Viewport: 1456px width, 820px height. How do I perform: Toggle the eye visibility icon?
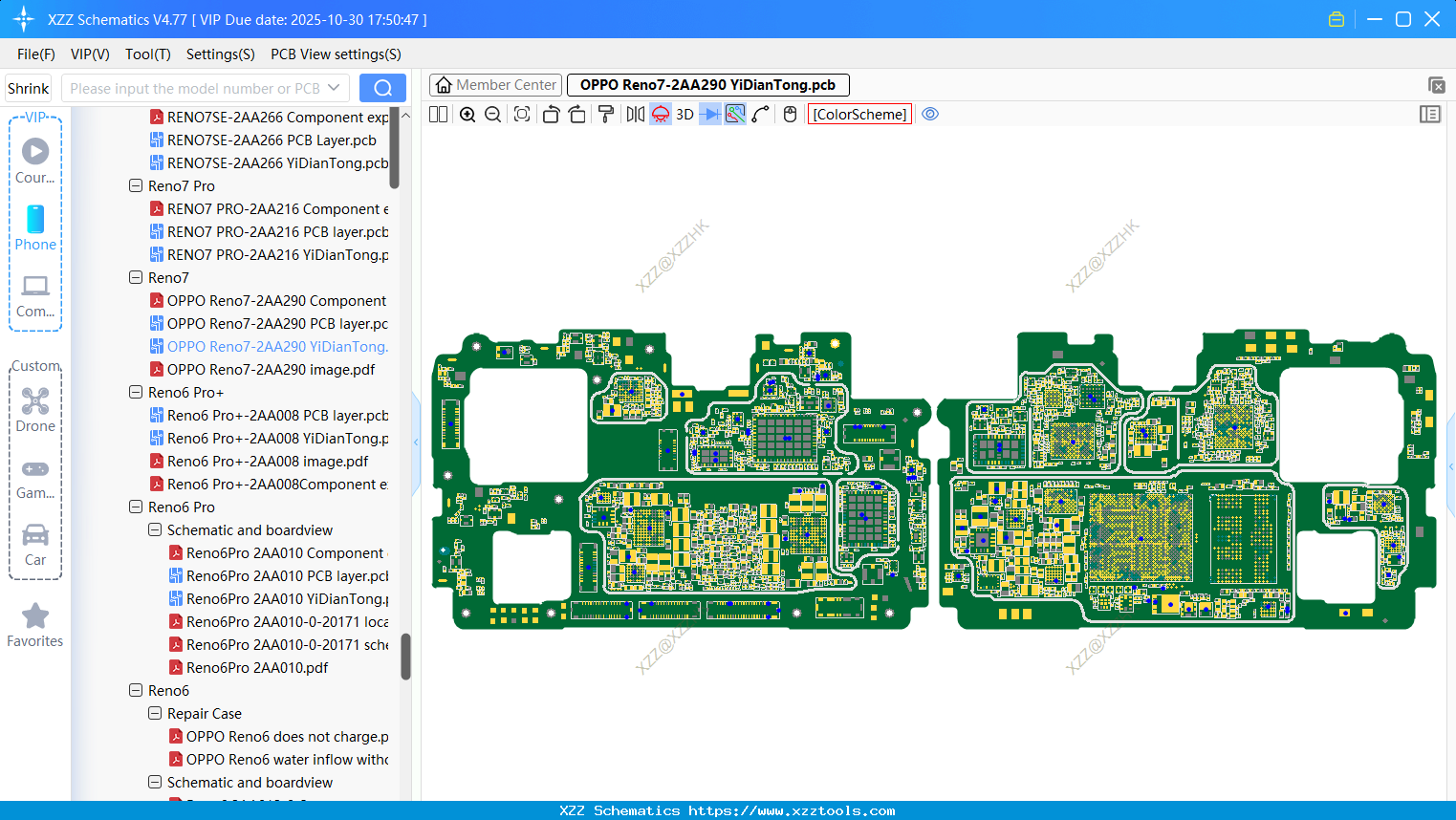(930, 114)
